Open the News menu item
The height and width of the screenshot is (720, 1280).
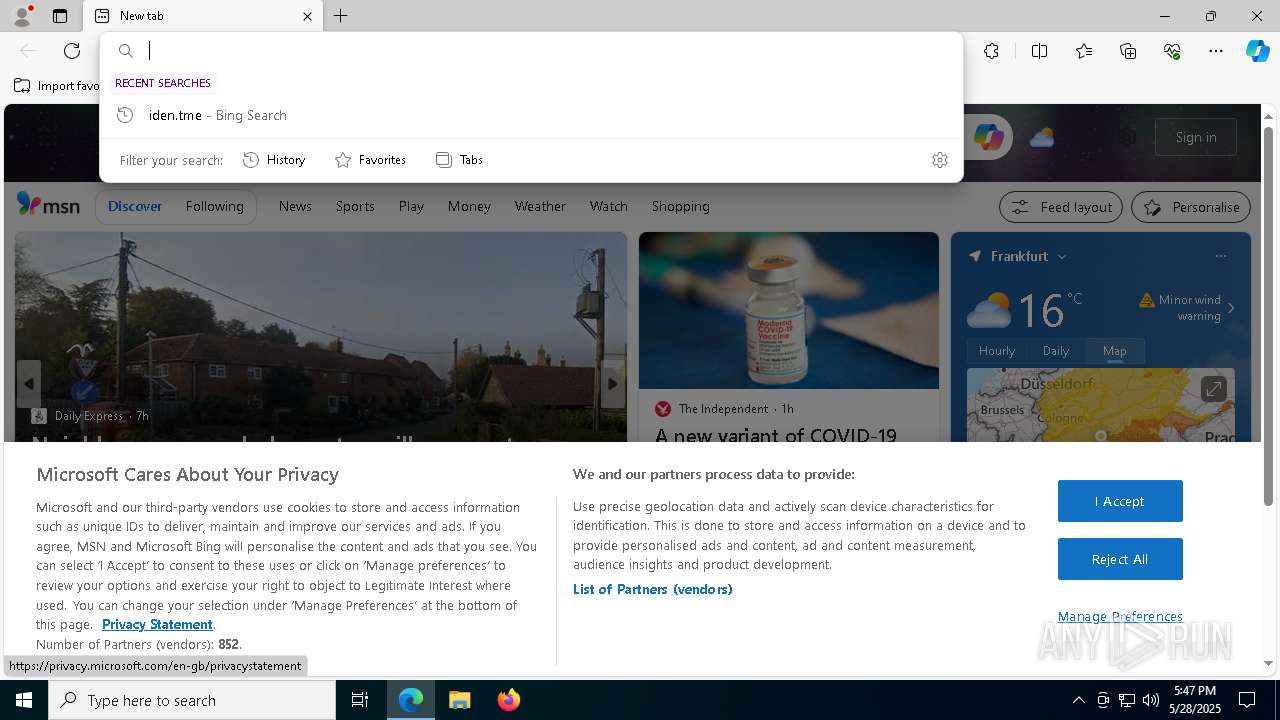pos(295,206)
